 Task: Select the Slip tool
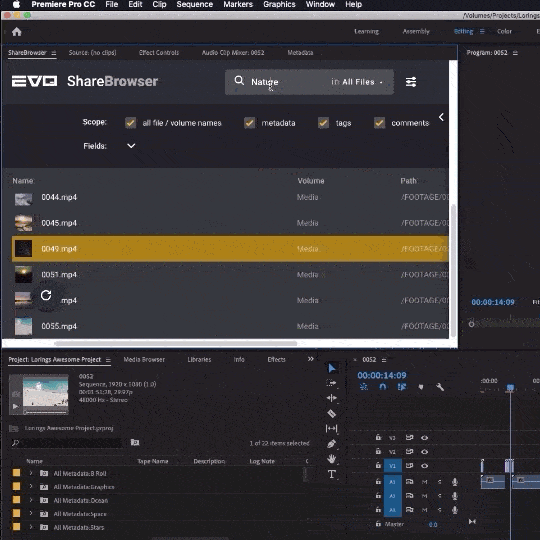(331, 428)
